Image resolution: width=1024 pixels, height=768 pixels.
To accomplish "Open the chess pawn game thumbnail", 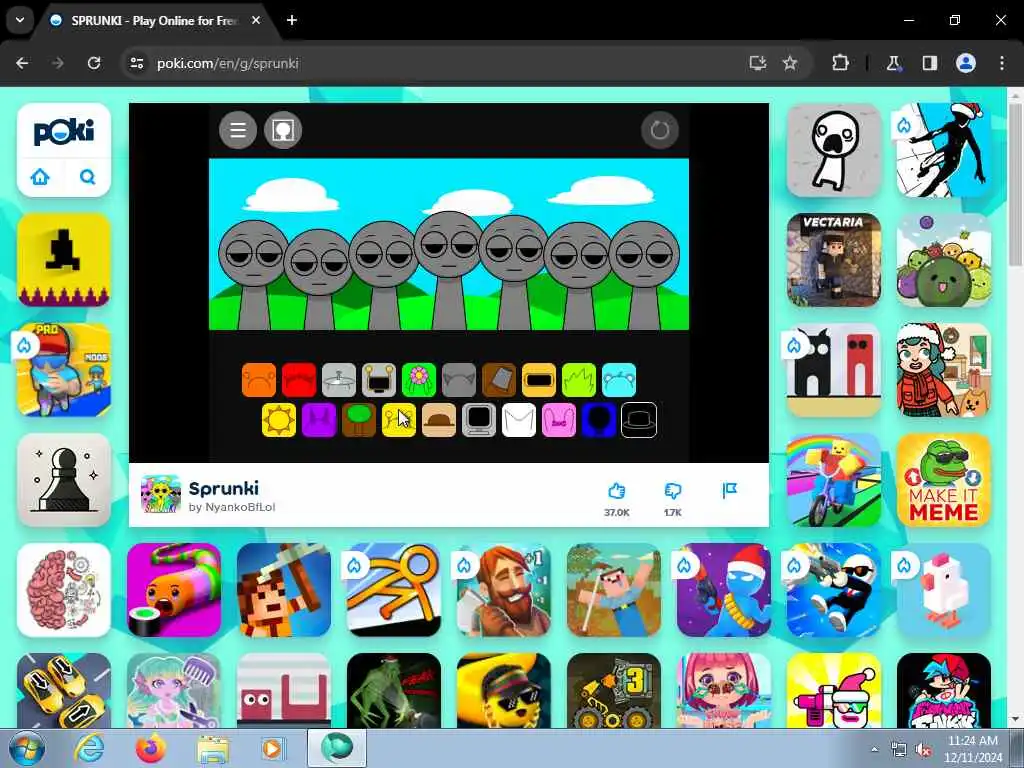I will 64,480.
